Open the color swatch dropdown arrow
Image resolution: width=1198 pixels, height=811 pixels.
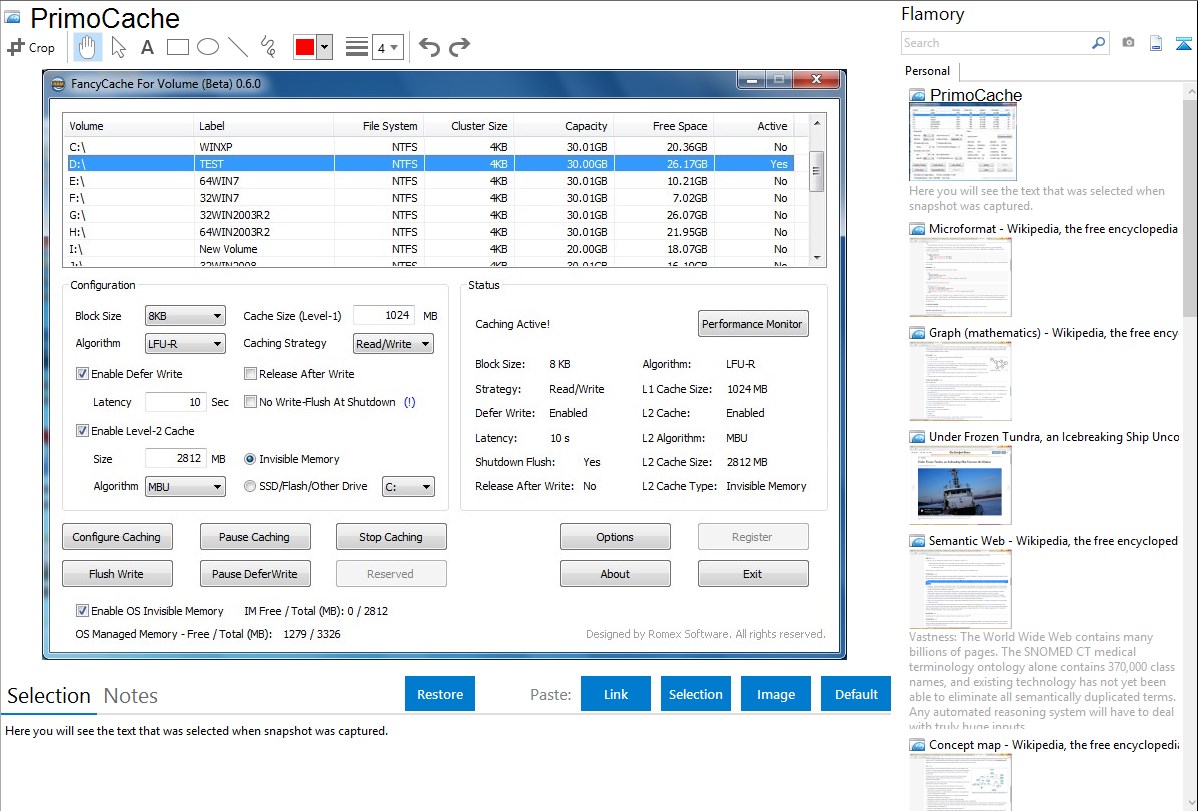click(x=325, y=47)
